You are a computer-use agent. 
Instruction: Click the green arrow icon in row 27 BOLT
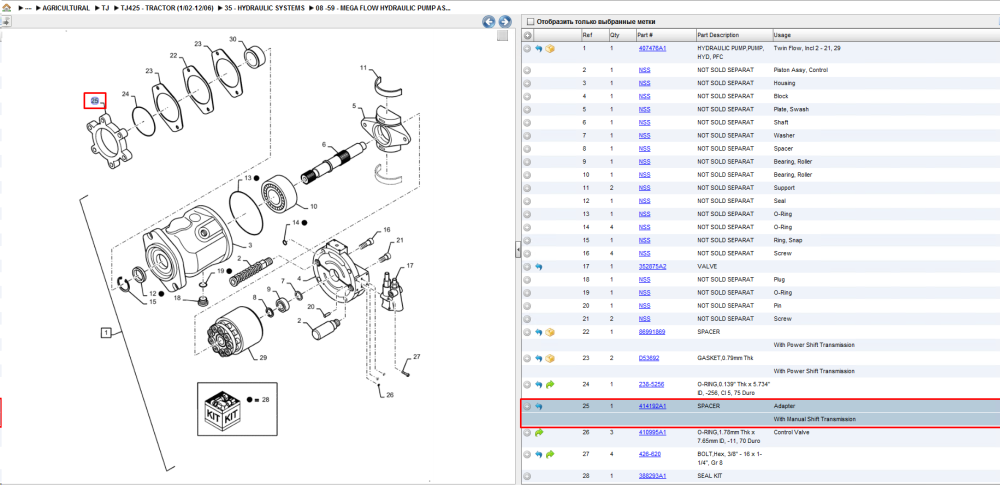pyautogui.click(x=550, y=454)
